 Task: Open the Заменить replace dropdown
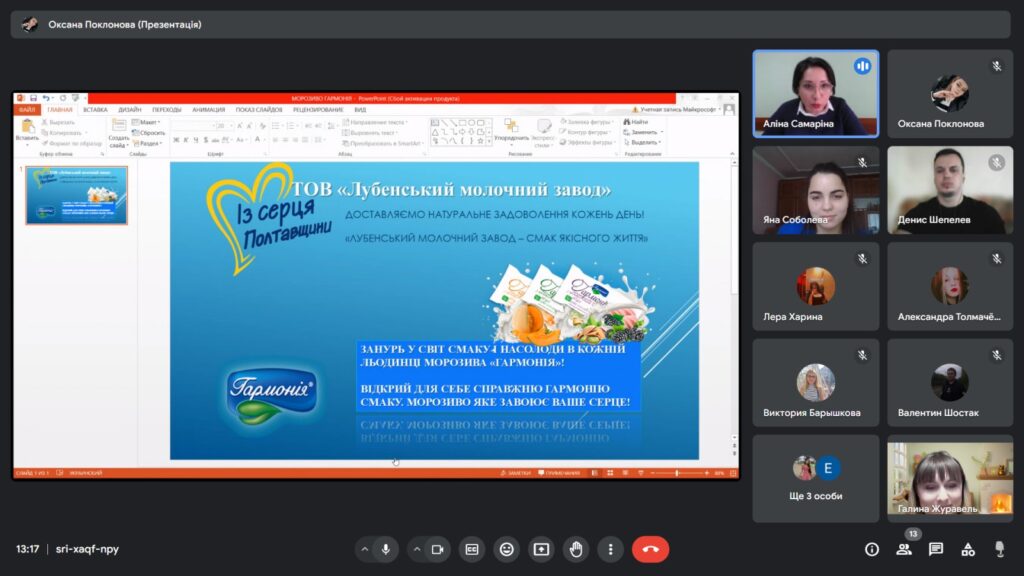pos(643,132)
